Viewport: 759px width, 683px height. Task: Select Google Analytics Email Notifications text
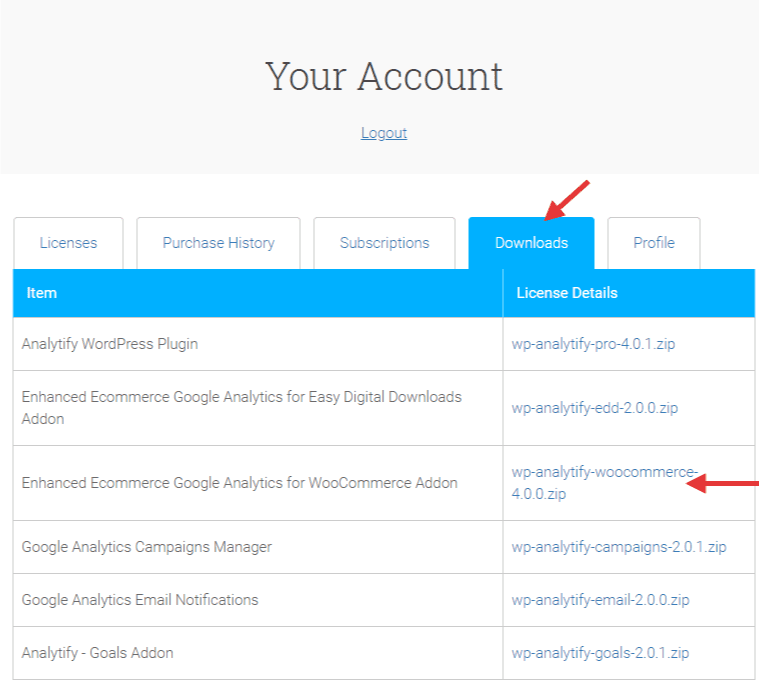tap(140, 600)
